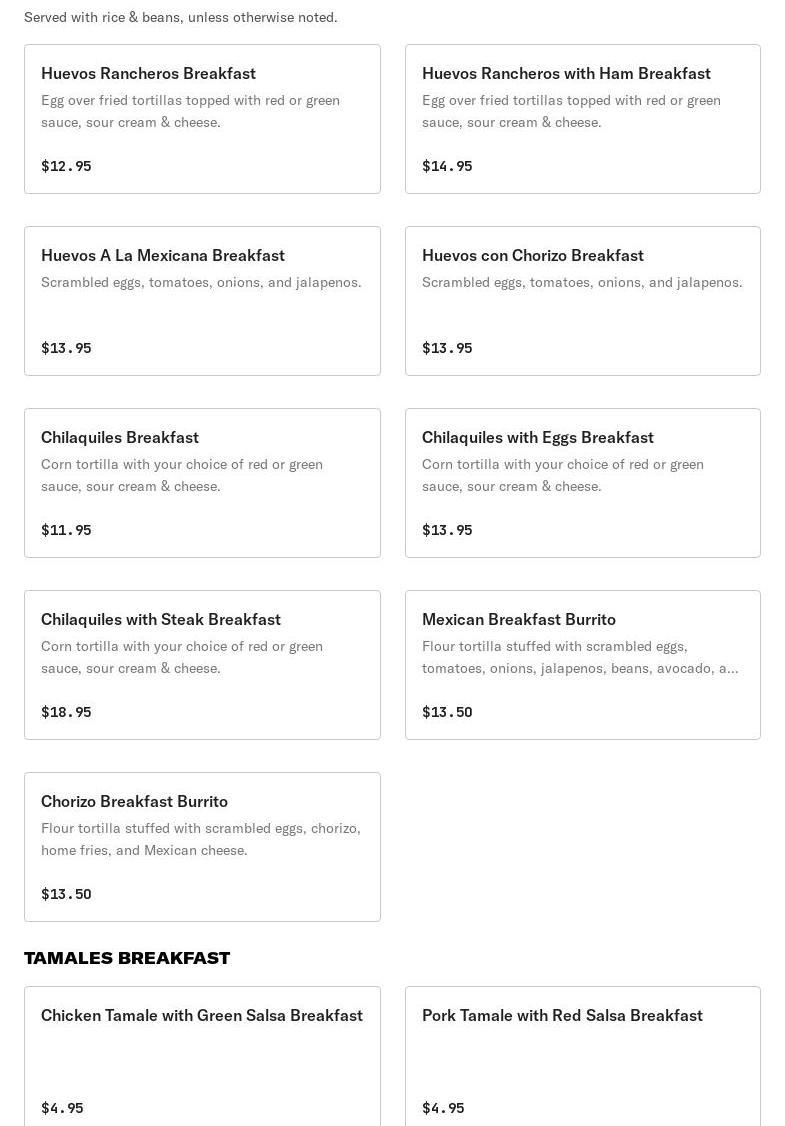Open the Chorizo Breakfast Burrito card
The height and width of the screenshot is (1126, 785).
pos(202,847)
